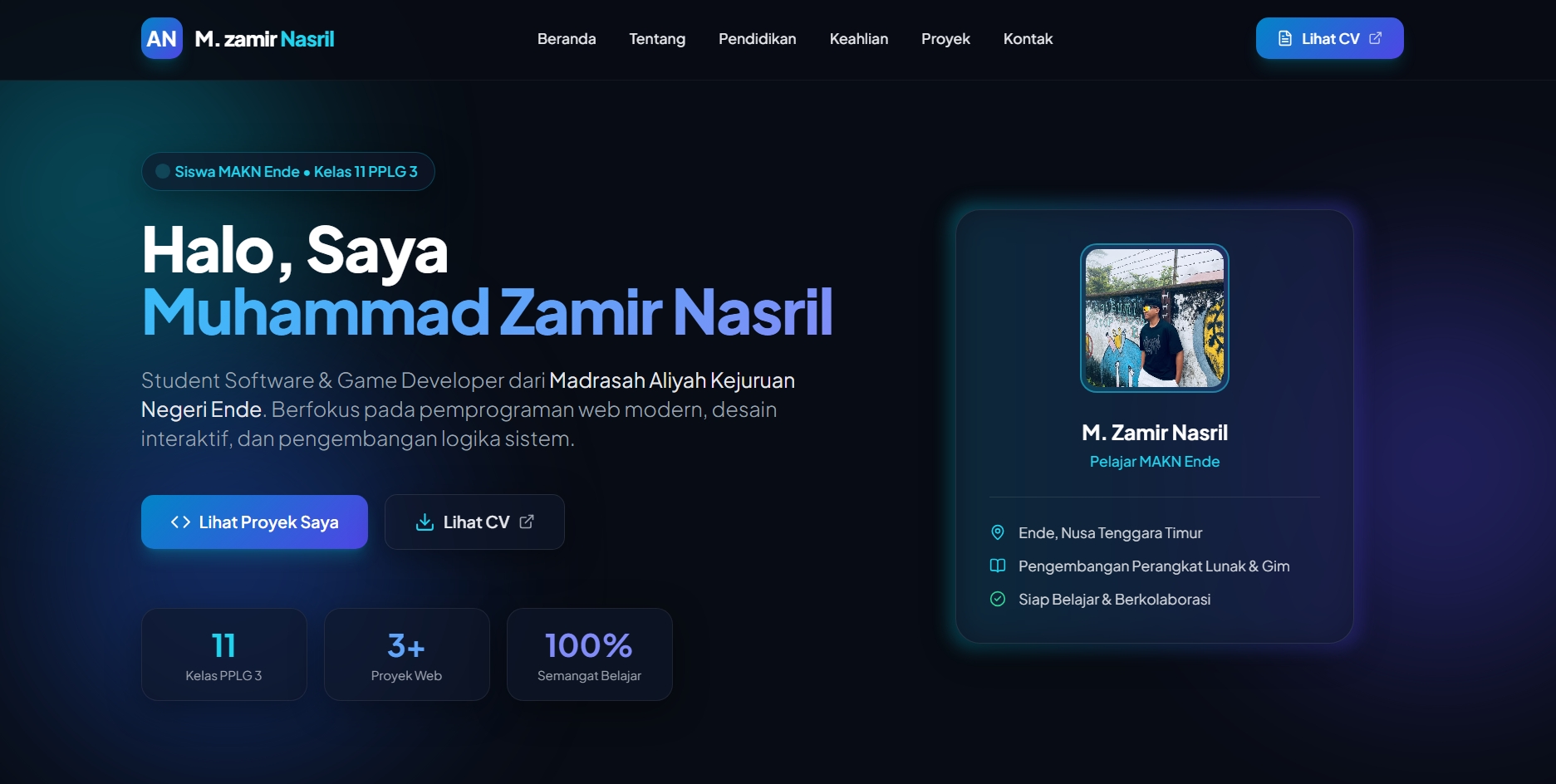1556x784 pixels.
Task: Select Kontak in the navigation
Action: pyautogui.click(x=1028, y=39)
